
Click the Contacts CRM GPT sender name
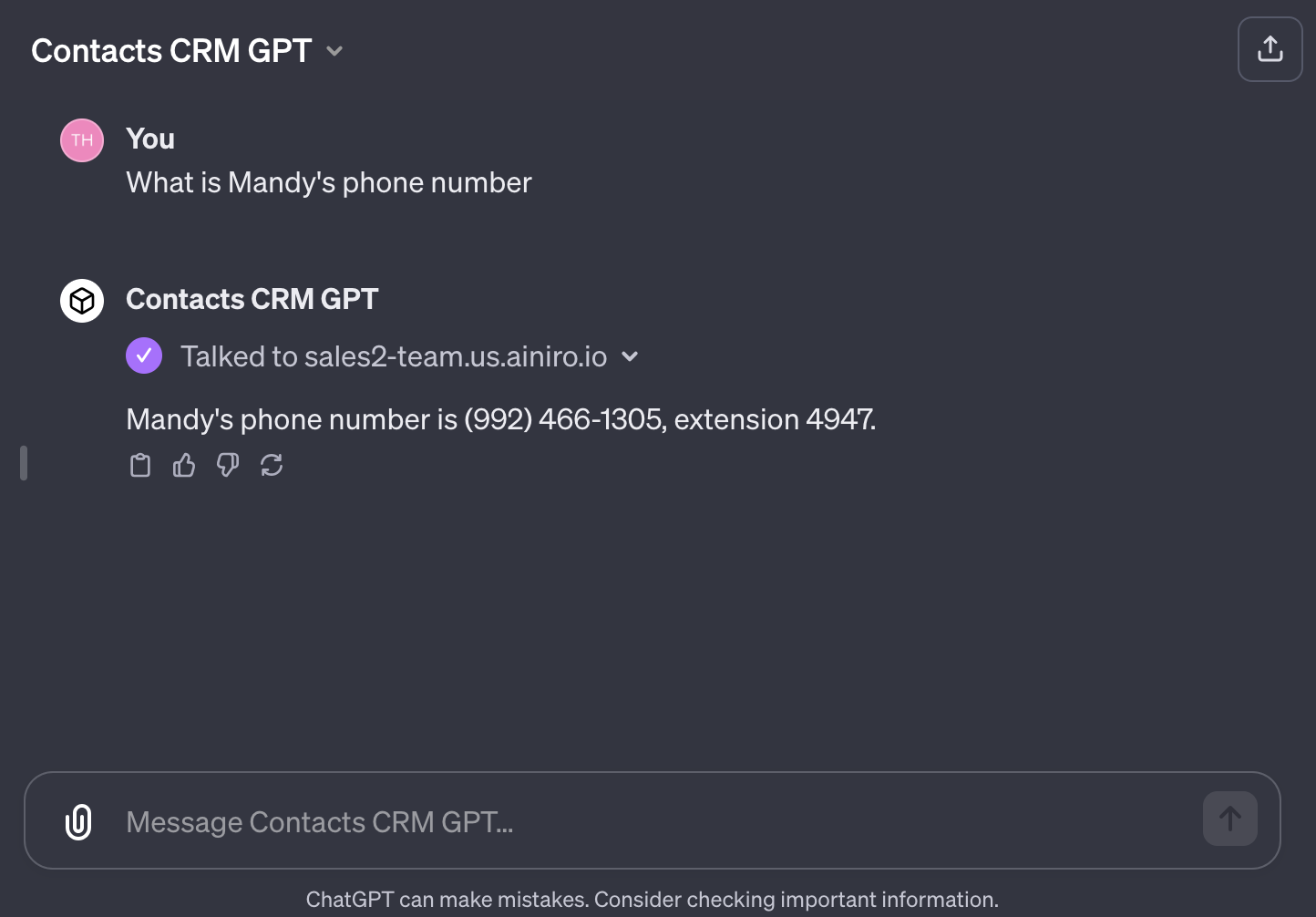coord(252,299)
